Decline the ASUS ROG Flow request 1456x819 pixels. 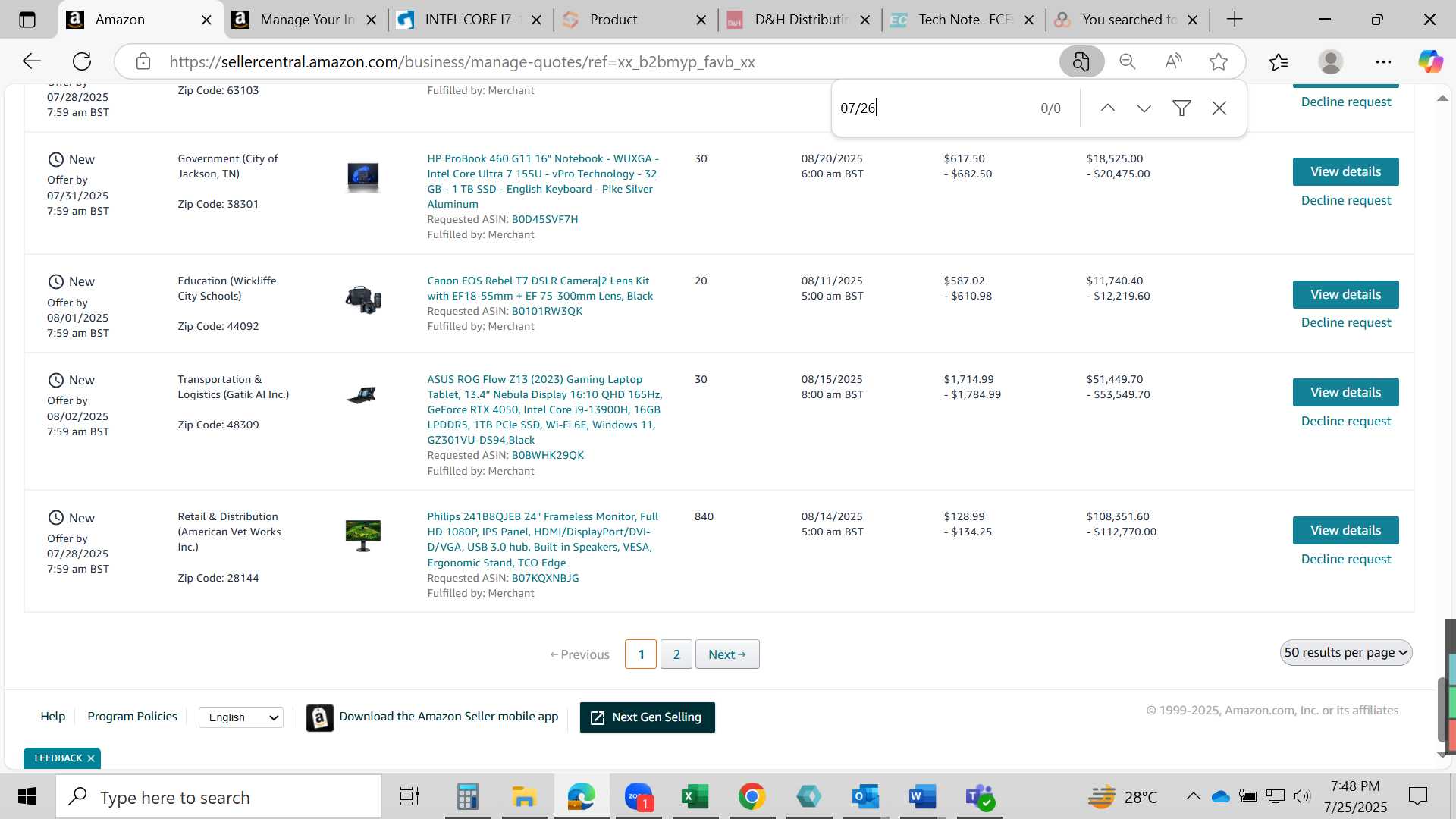click(x=1346, y=421)
